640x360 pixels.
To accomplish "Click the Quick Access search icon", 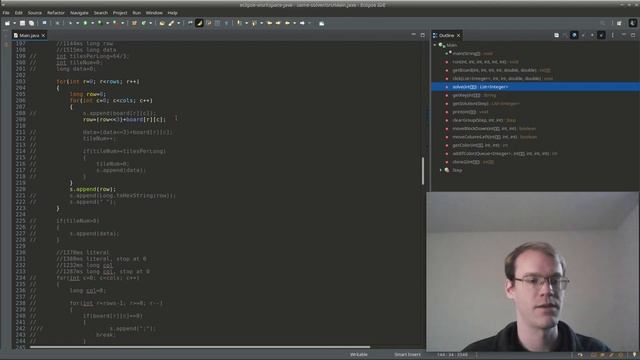I will coord(602,23).
